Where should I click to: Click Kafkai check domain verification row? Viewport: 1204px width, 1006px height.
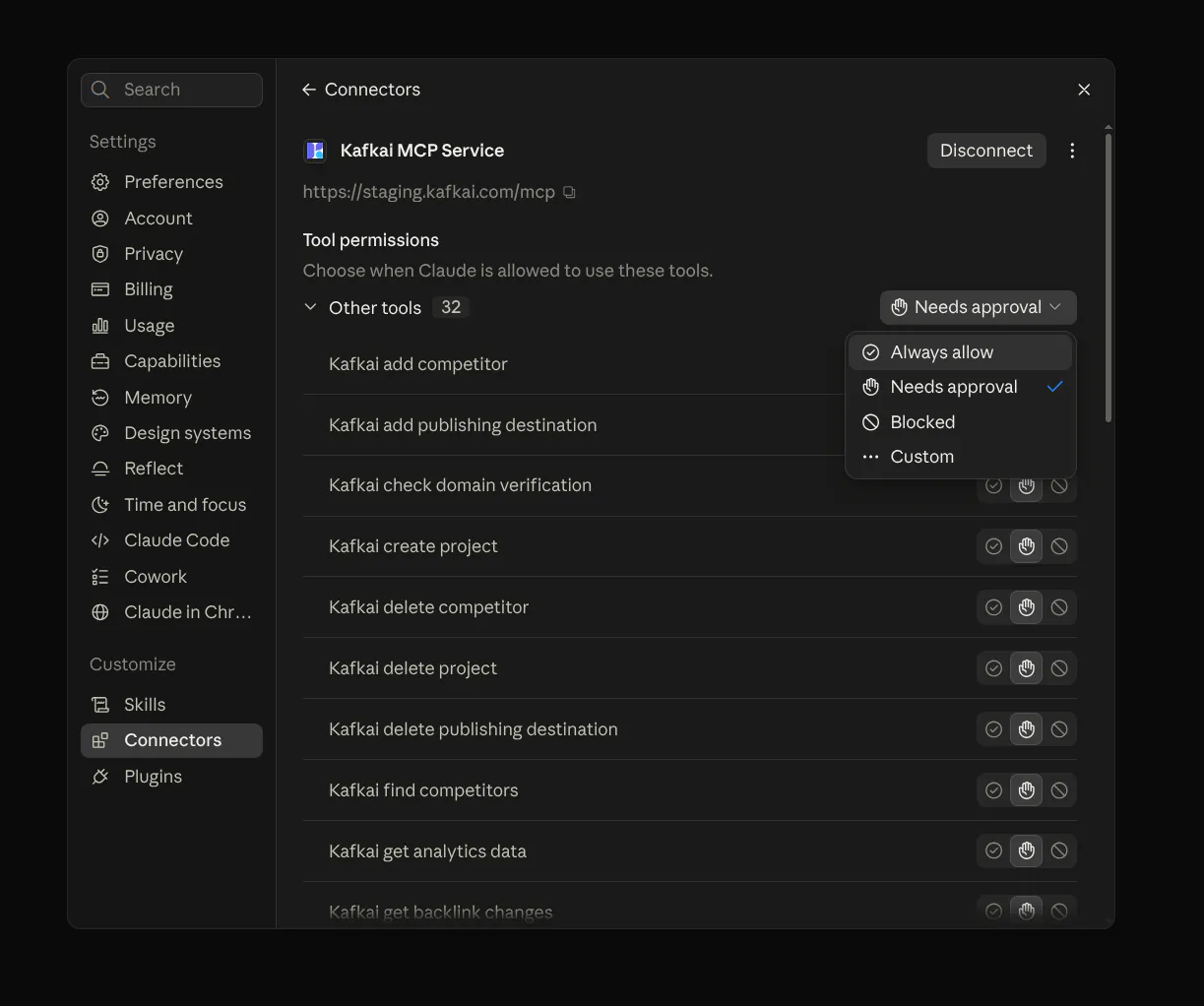[689, 485]
